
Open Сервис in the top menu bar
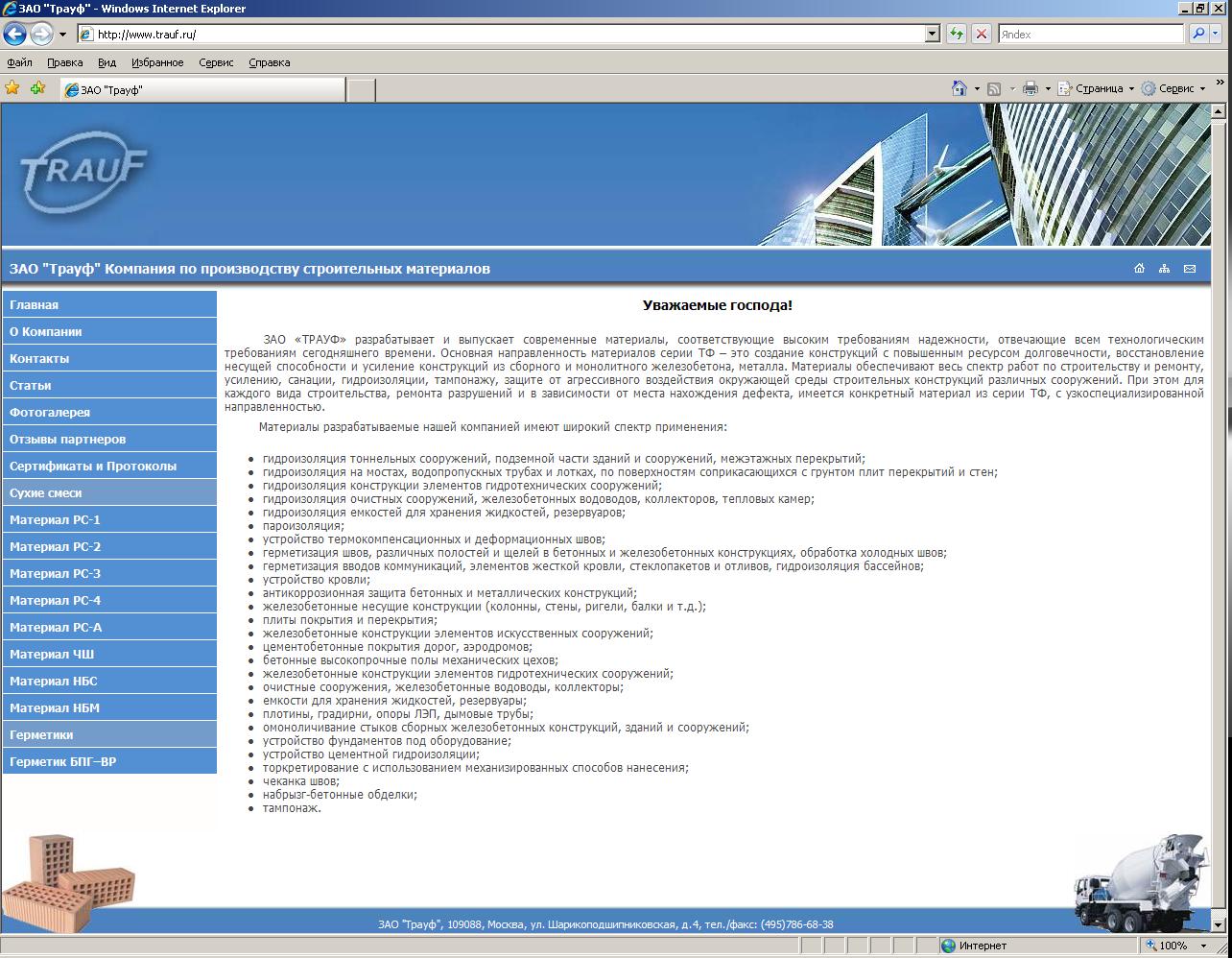point(216,62)
